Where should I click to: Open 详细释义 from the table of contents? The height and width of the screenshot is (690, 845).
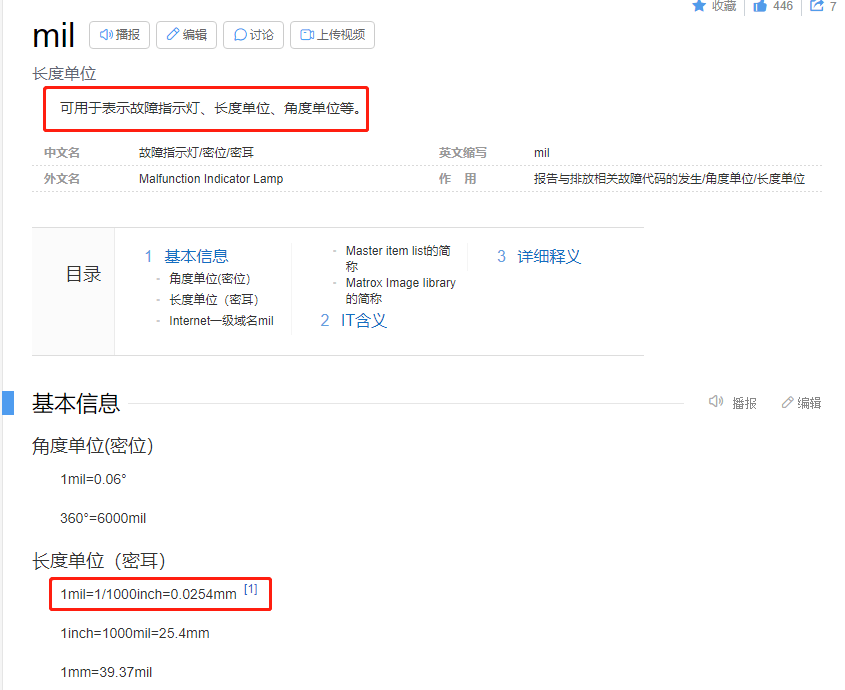coord(548,256)
